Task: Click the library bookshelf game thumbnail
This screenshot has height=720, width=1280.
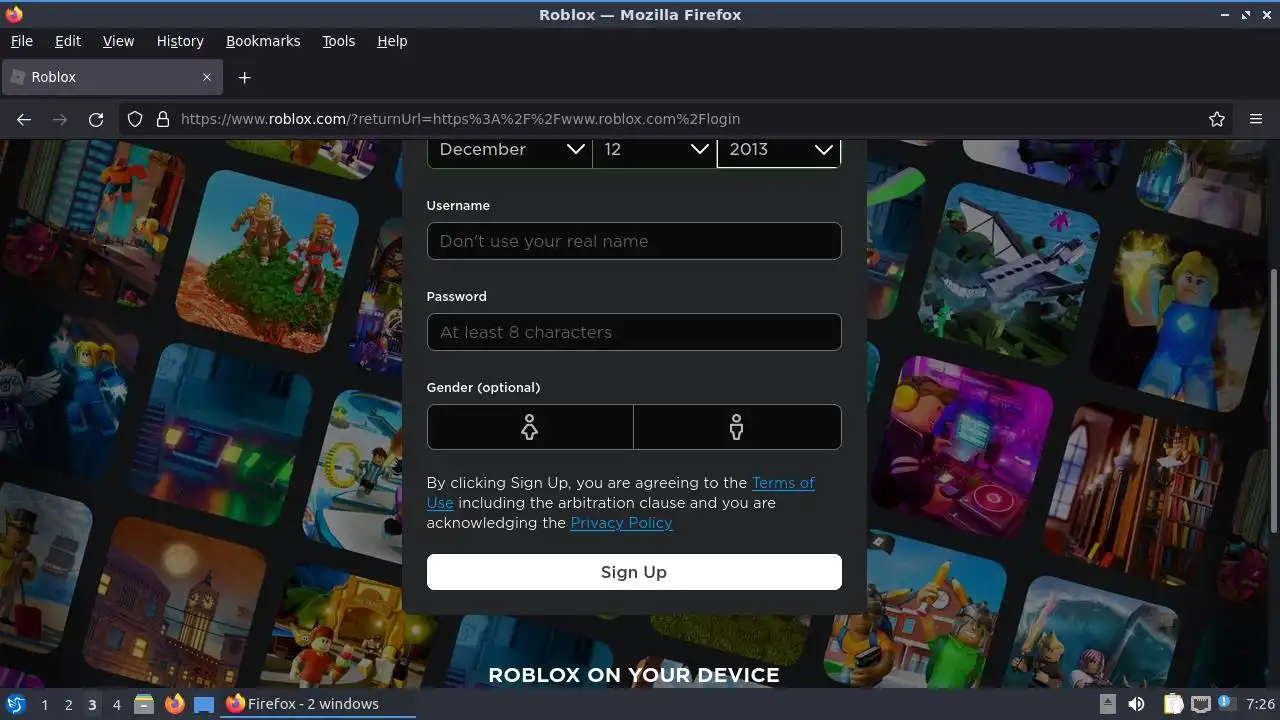Action: click(x=1135, y=493)
